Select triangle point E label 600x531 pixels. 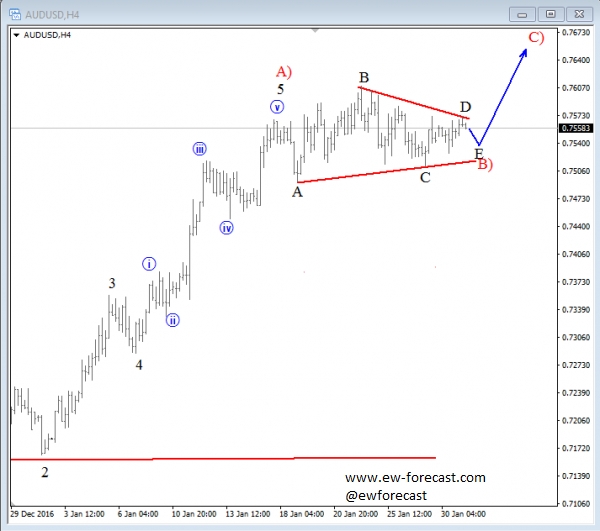point(479,154)
